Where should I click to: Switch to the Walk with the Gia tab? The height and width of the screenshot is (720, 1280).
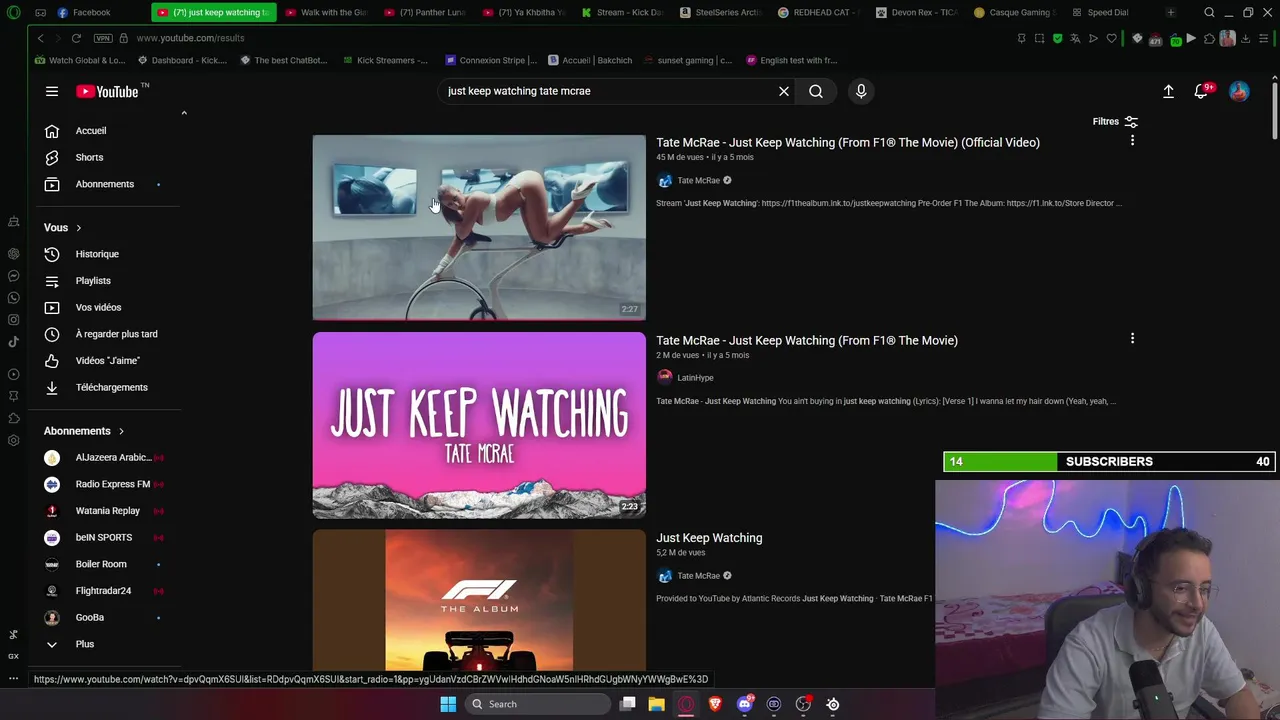click(326, 12)
